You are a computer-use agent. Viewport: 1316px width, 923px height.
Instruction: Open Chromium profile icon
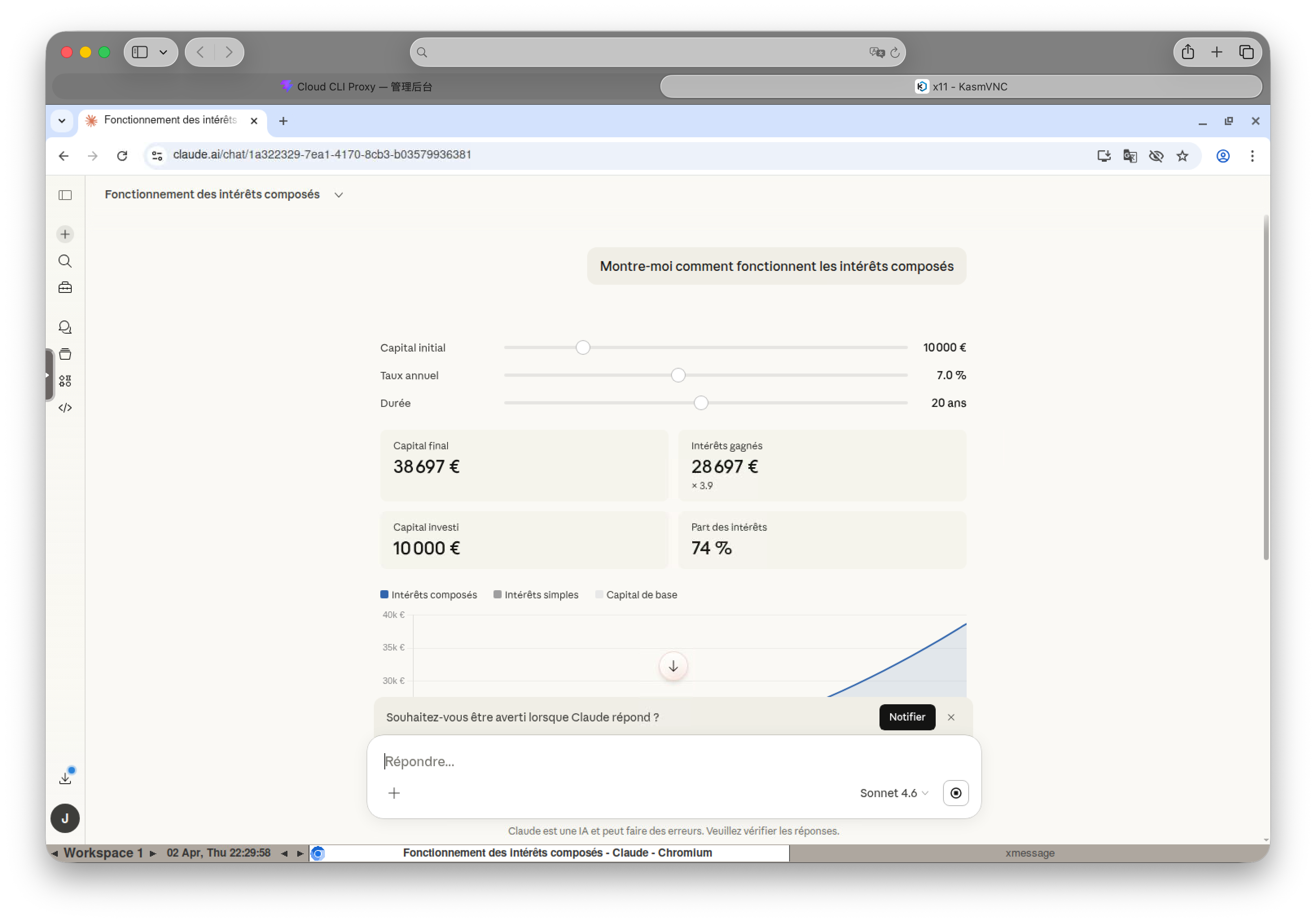(1223, 156)
